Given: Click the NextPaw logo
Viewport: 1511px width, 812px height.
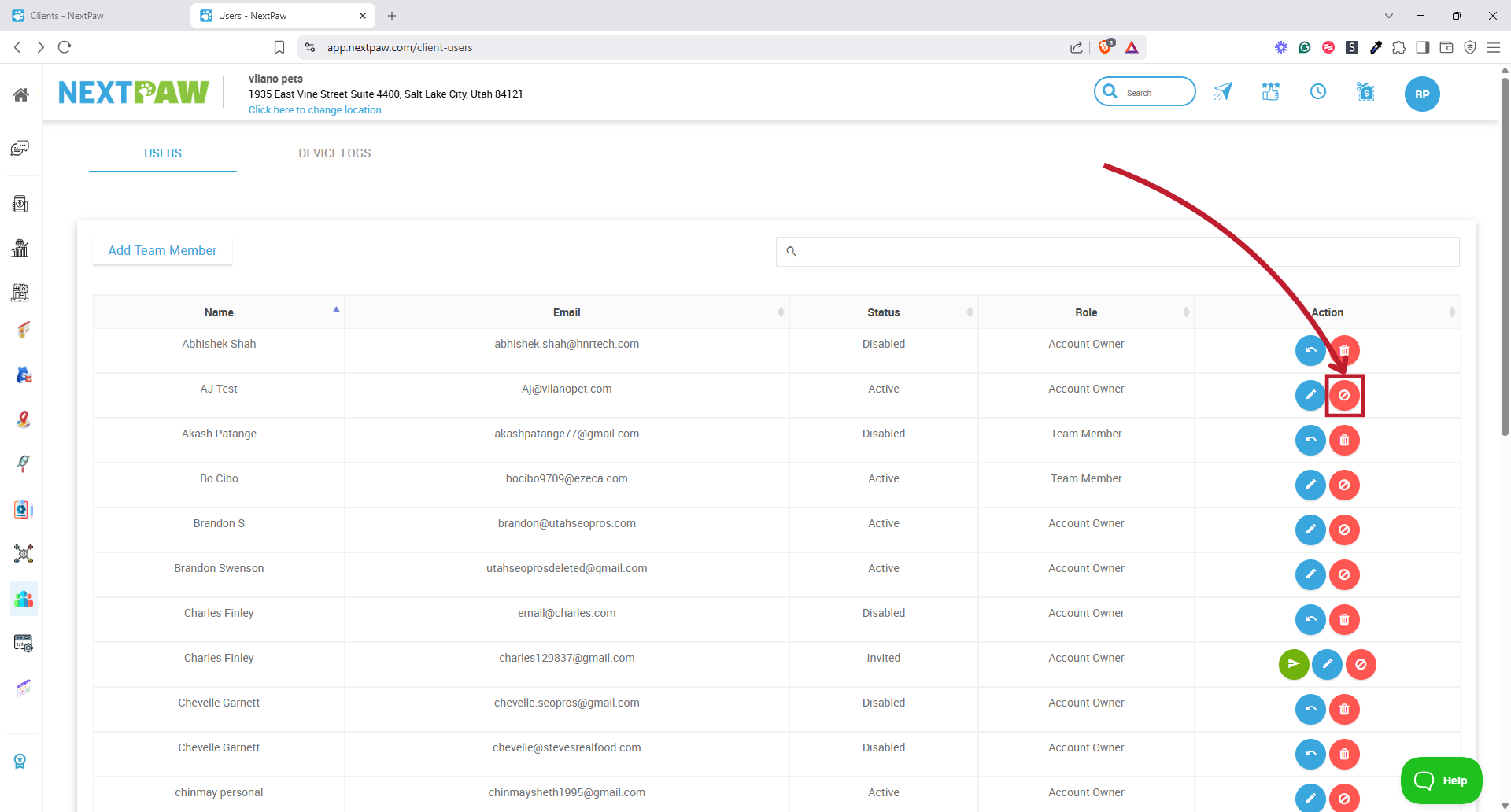Looking at the screenshot, I should pos(134,92).
